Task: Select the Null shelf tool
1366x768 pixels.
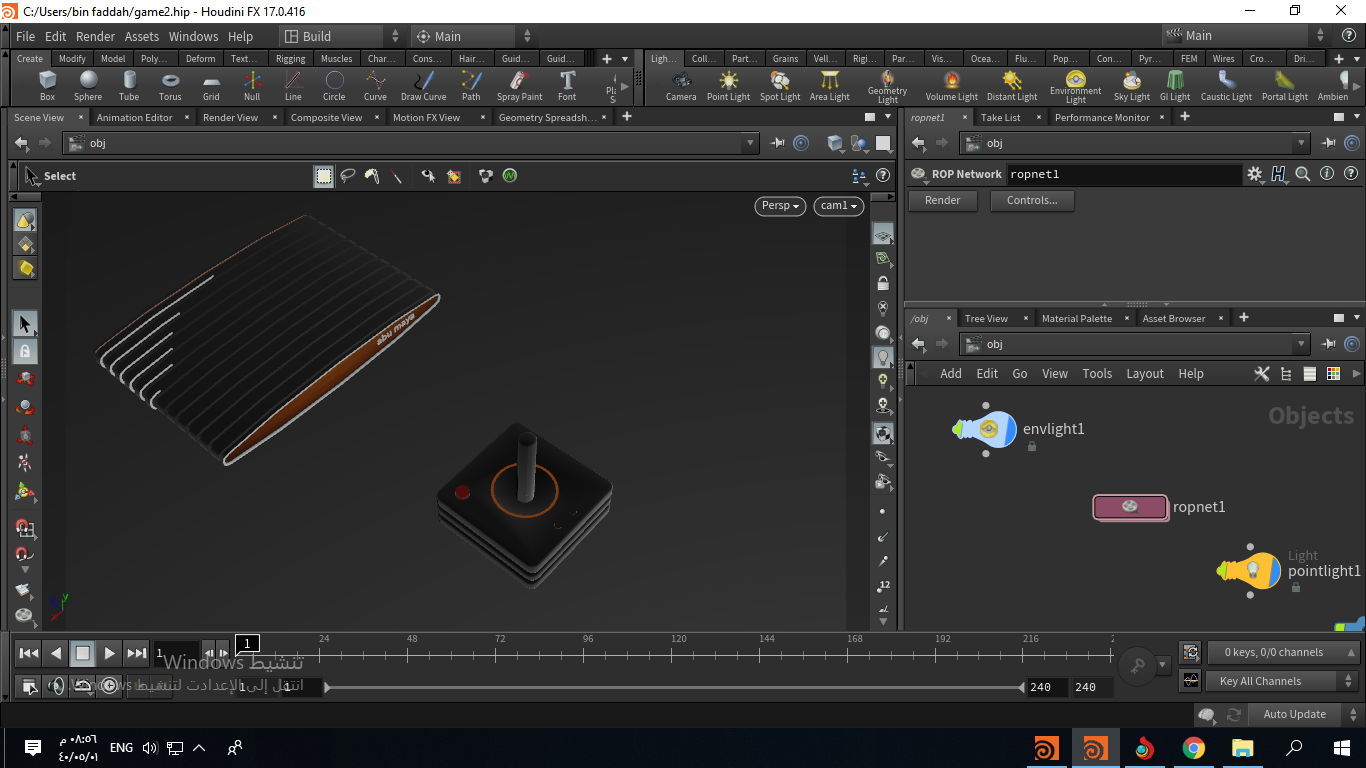Action: pyautogui.click(x=252, y=86)
